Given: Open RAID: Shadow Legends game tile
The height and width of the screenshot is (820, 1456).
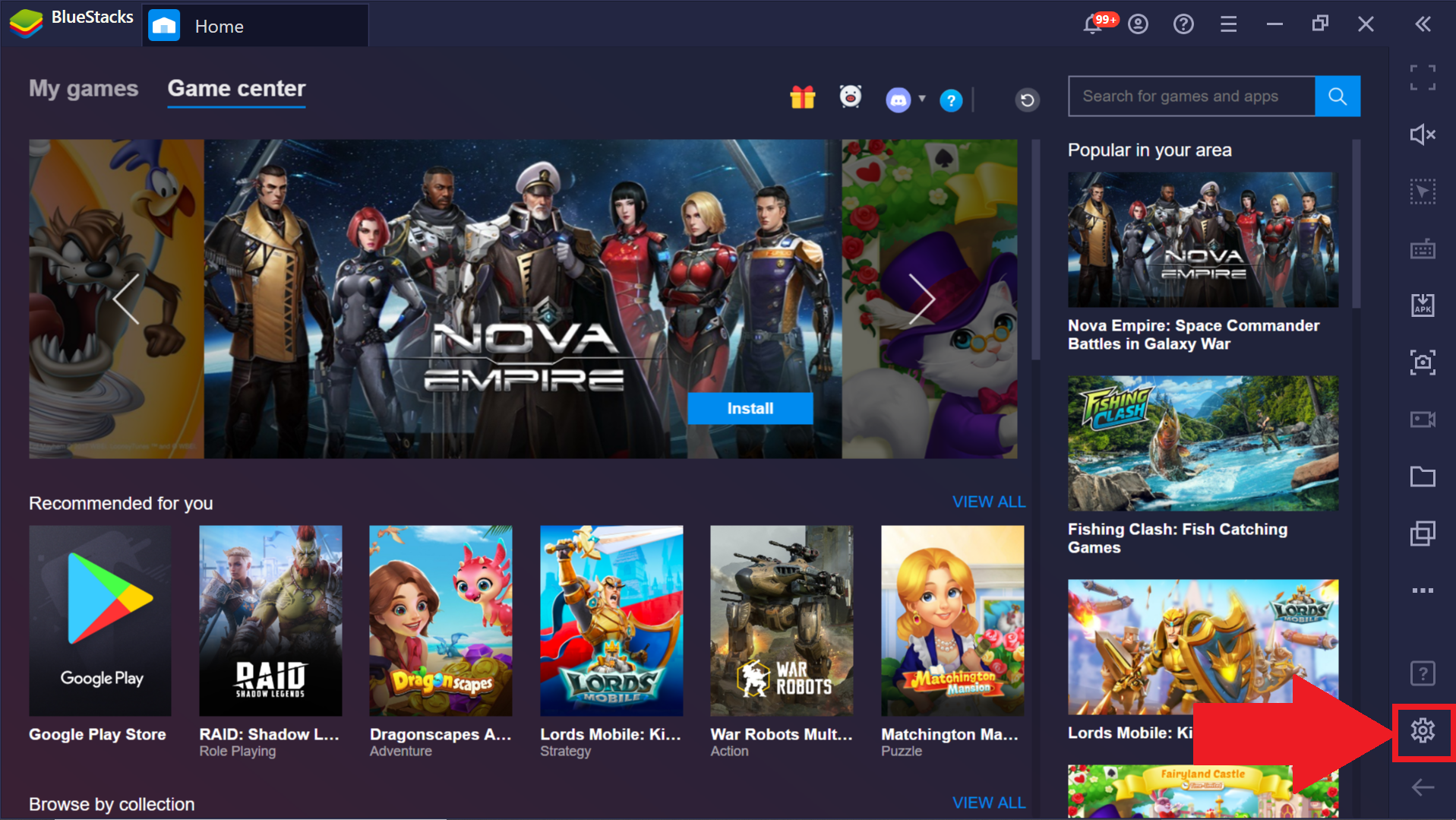Looking at the screenshot, I should coord(270,621).
